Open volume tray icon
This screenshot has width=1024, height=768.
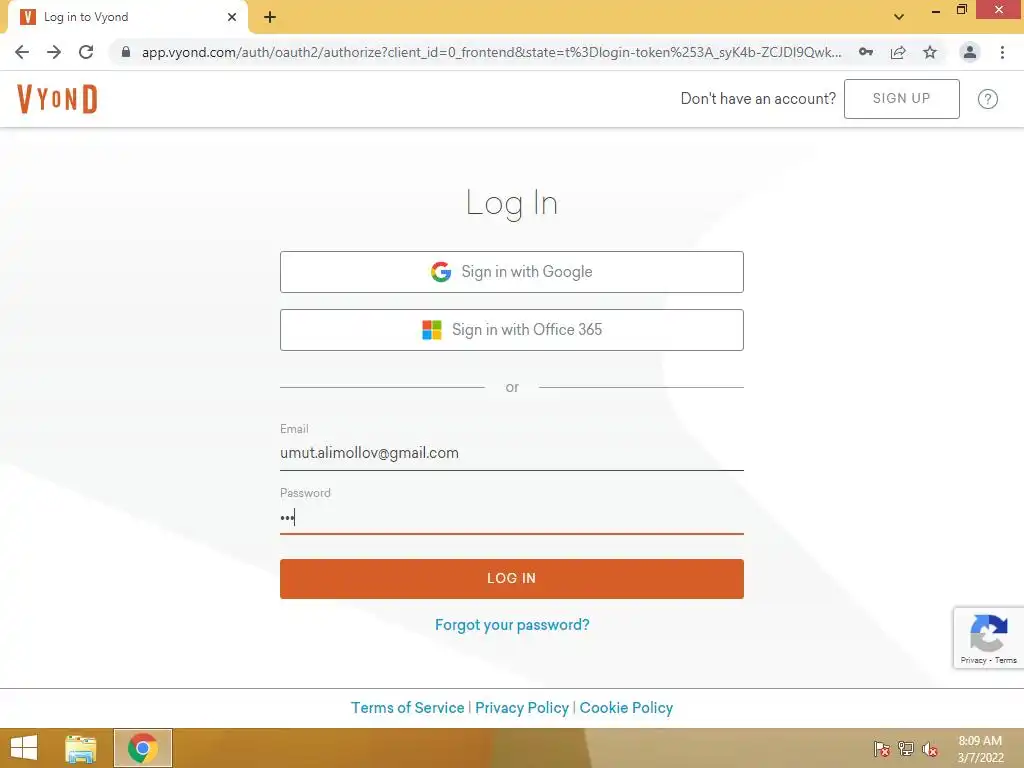(930, 748)
